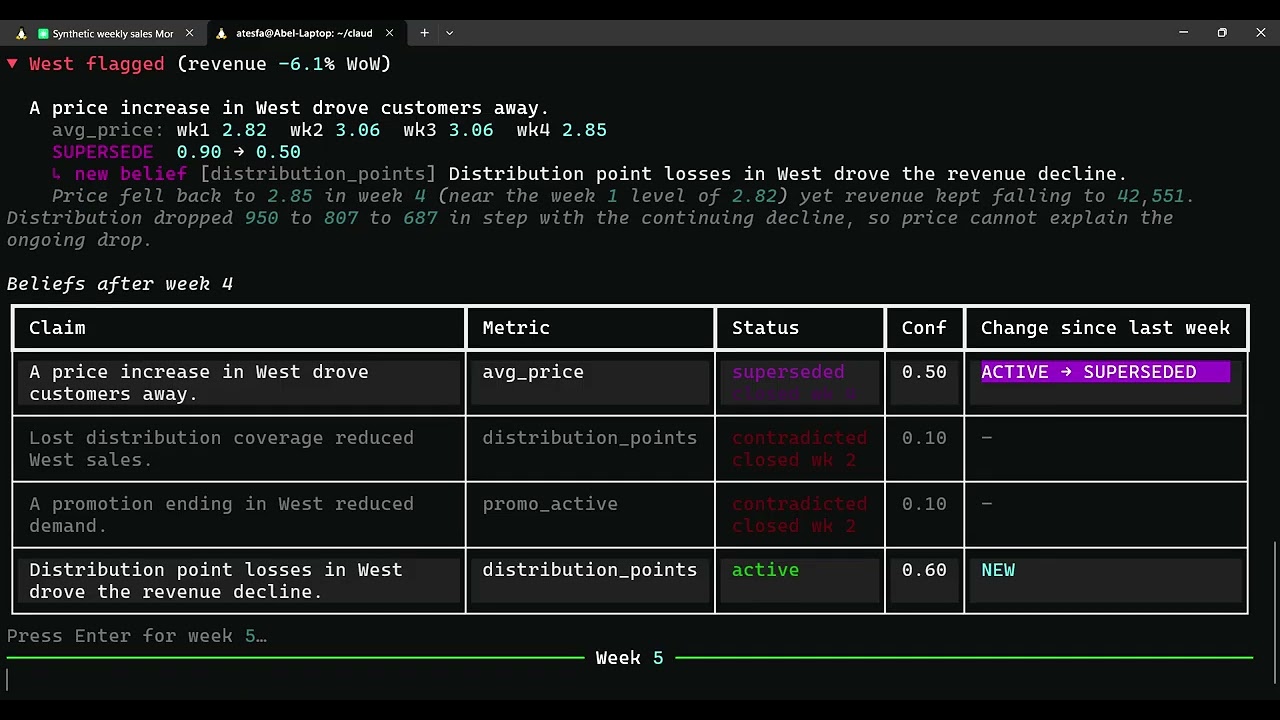Click the penguin icon on the Synthetic weekly sales tab
The height and width of the screenshot is (720, 1280).
(21, 33)
